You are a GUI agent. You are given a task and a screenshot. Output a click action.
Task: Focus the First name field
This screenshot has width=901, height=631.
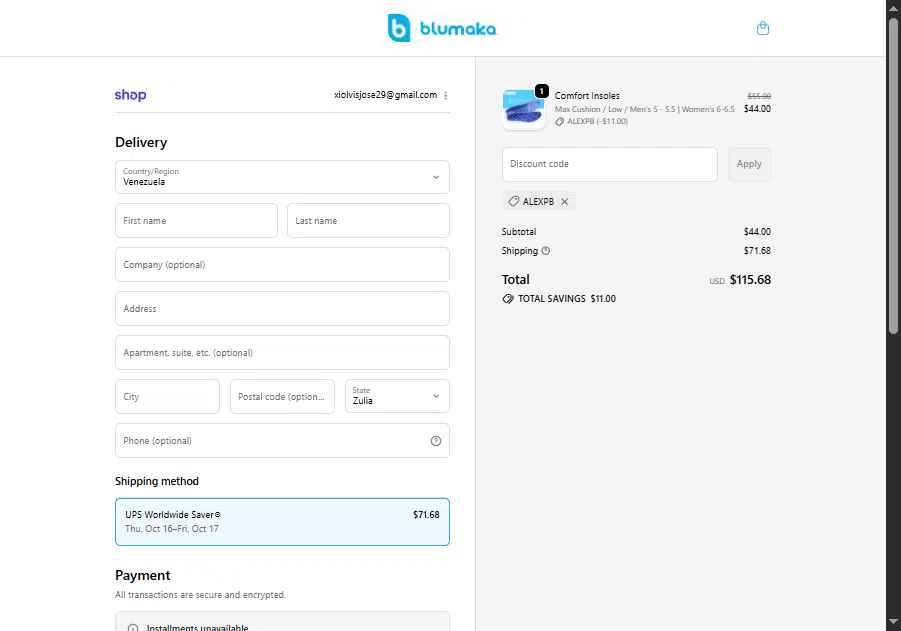coord(197,221)
